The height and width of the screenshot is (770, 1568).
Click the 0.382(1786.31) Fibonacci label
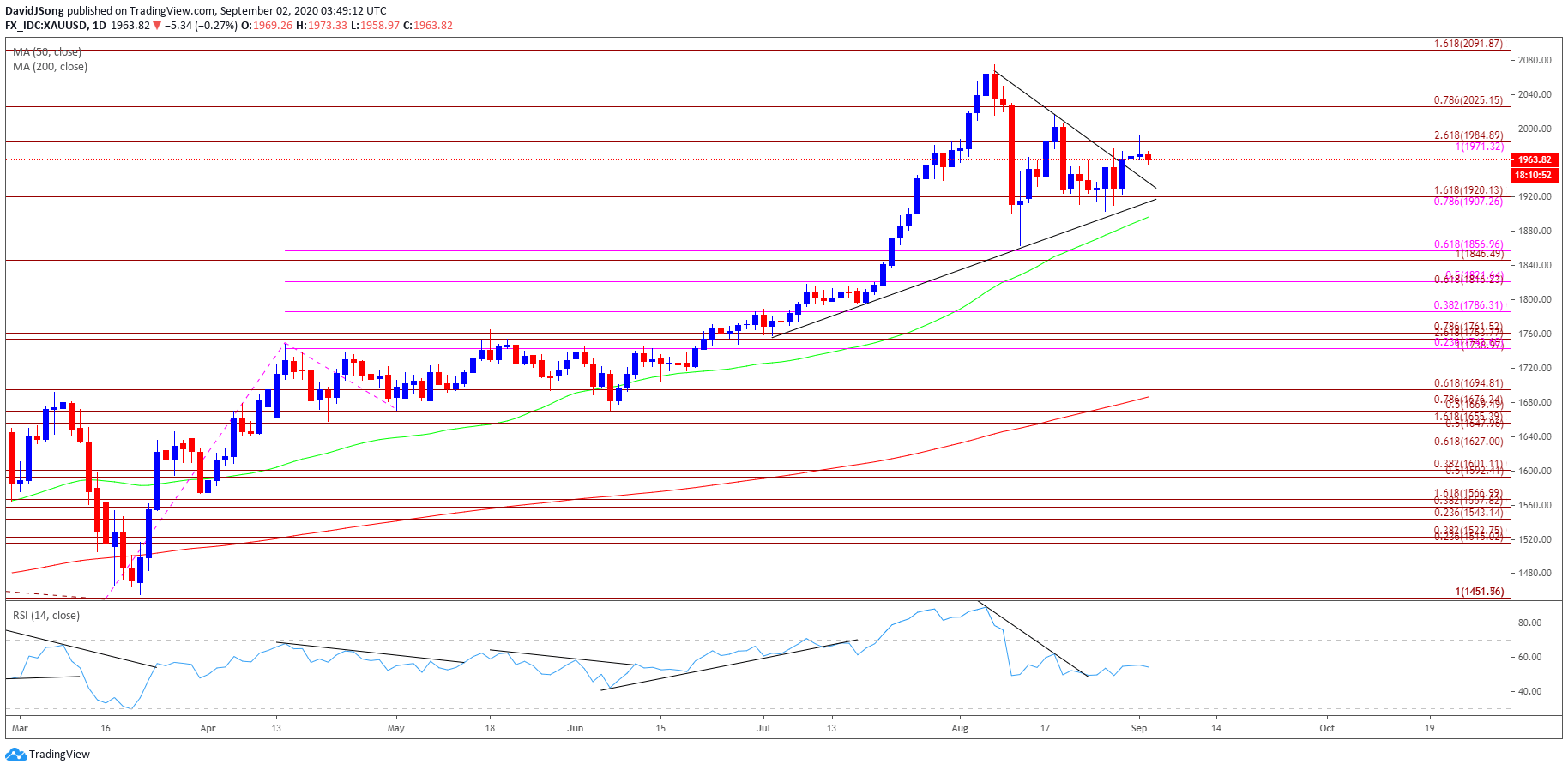(1468, 305)
